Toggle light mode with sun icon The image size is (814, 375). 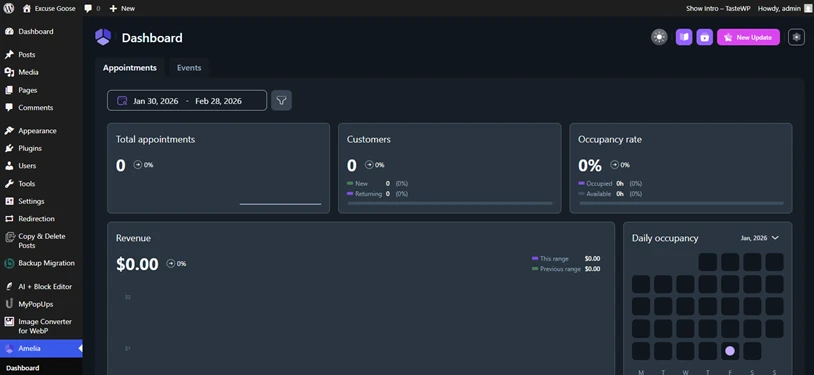coord(659,37)
